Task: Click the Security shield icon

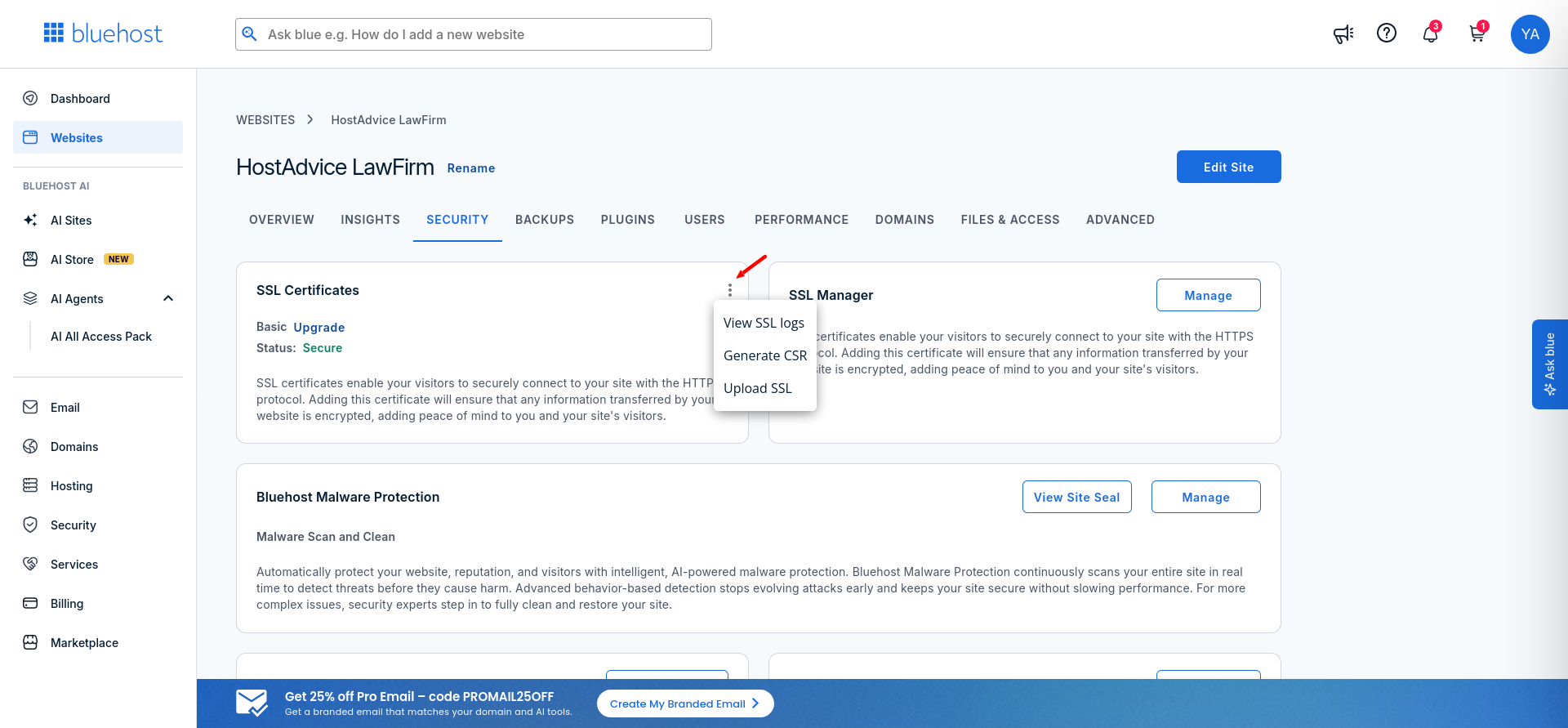Action: click(30, 525)
